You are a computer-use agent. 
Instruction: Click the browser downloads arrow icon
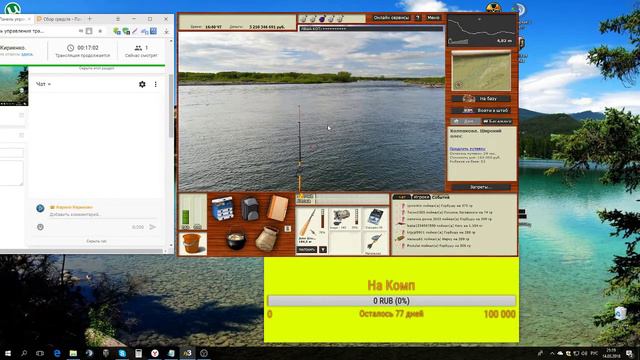(166, 31)
